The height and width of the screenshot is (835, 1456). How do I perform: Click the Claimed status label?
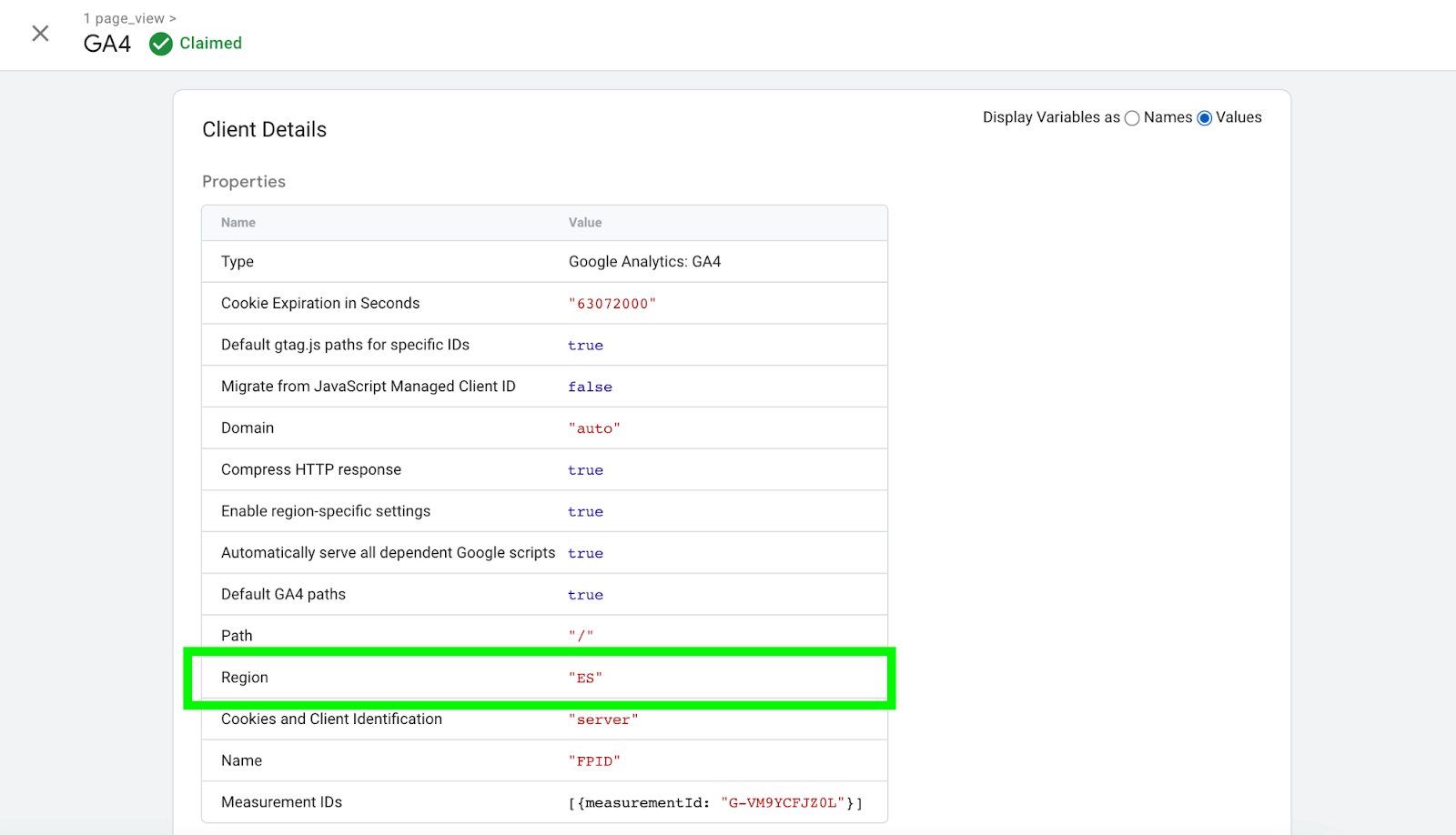(210, 43)
